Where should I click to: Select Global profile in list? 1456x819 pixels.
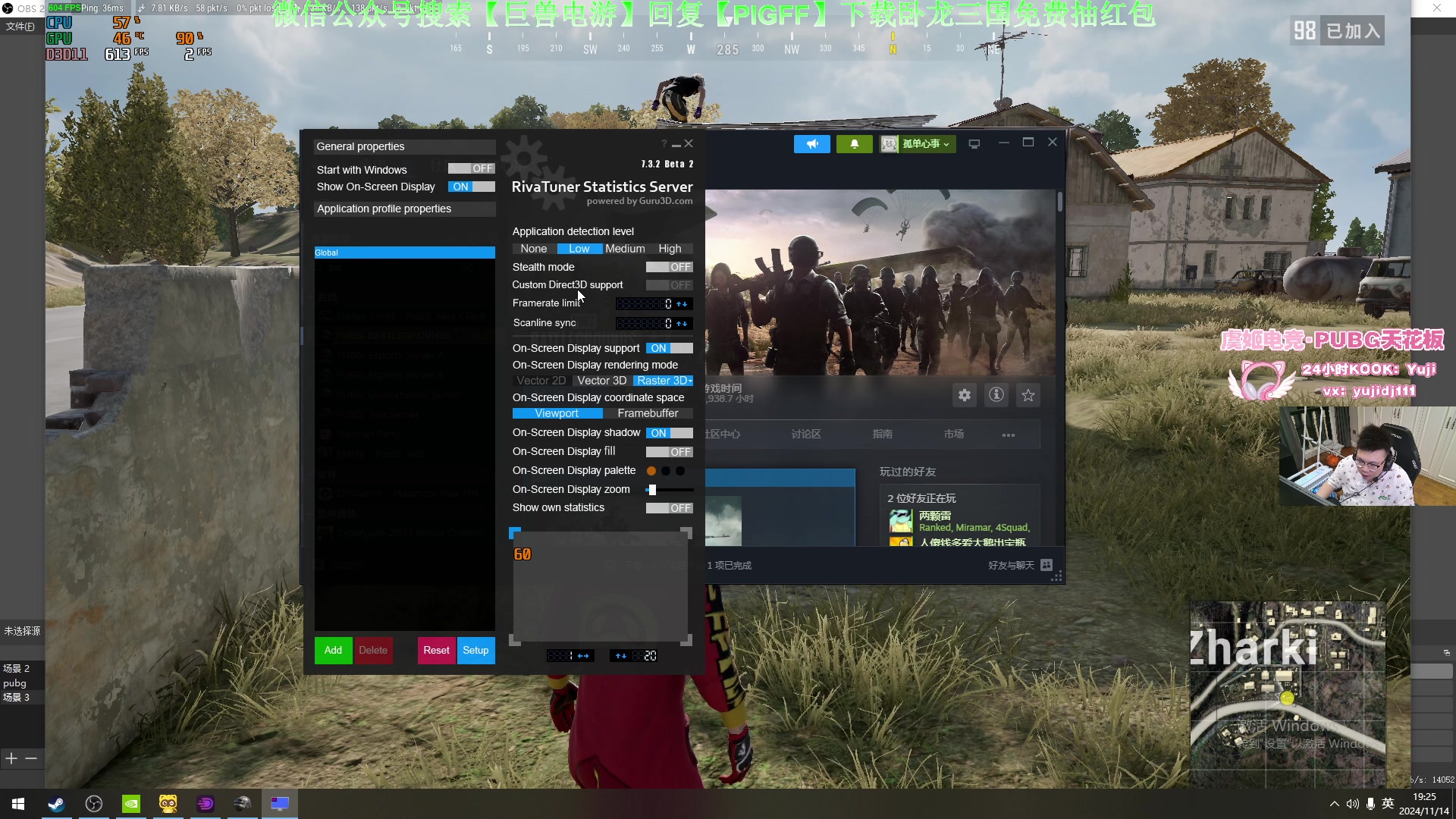[404, 253]
